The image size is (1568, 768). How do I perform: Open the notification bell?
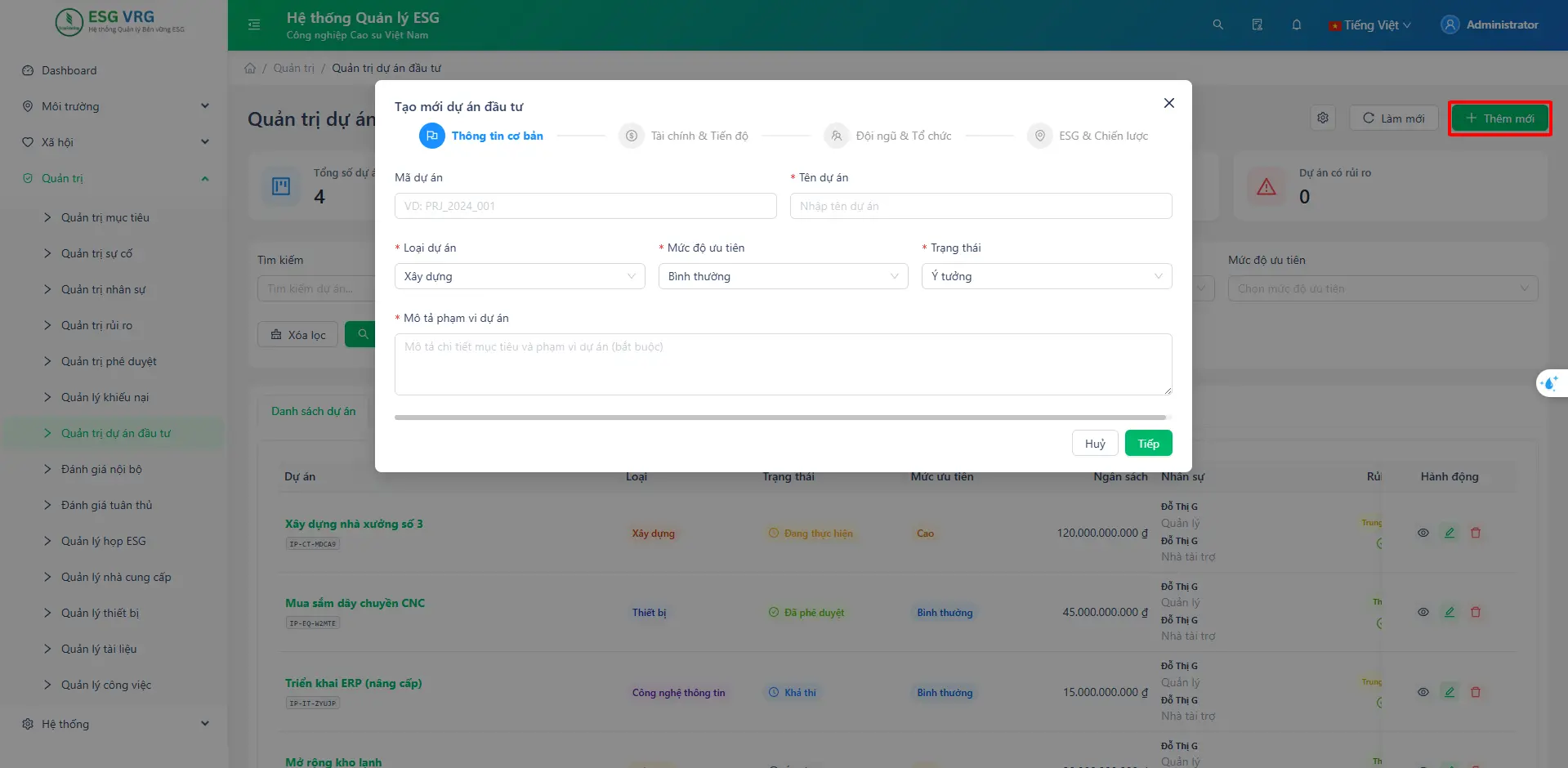tap(1296, 25)
